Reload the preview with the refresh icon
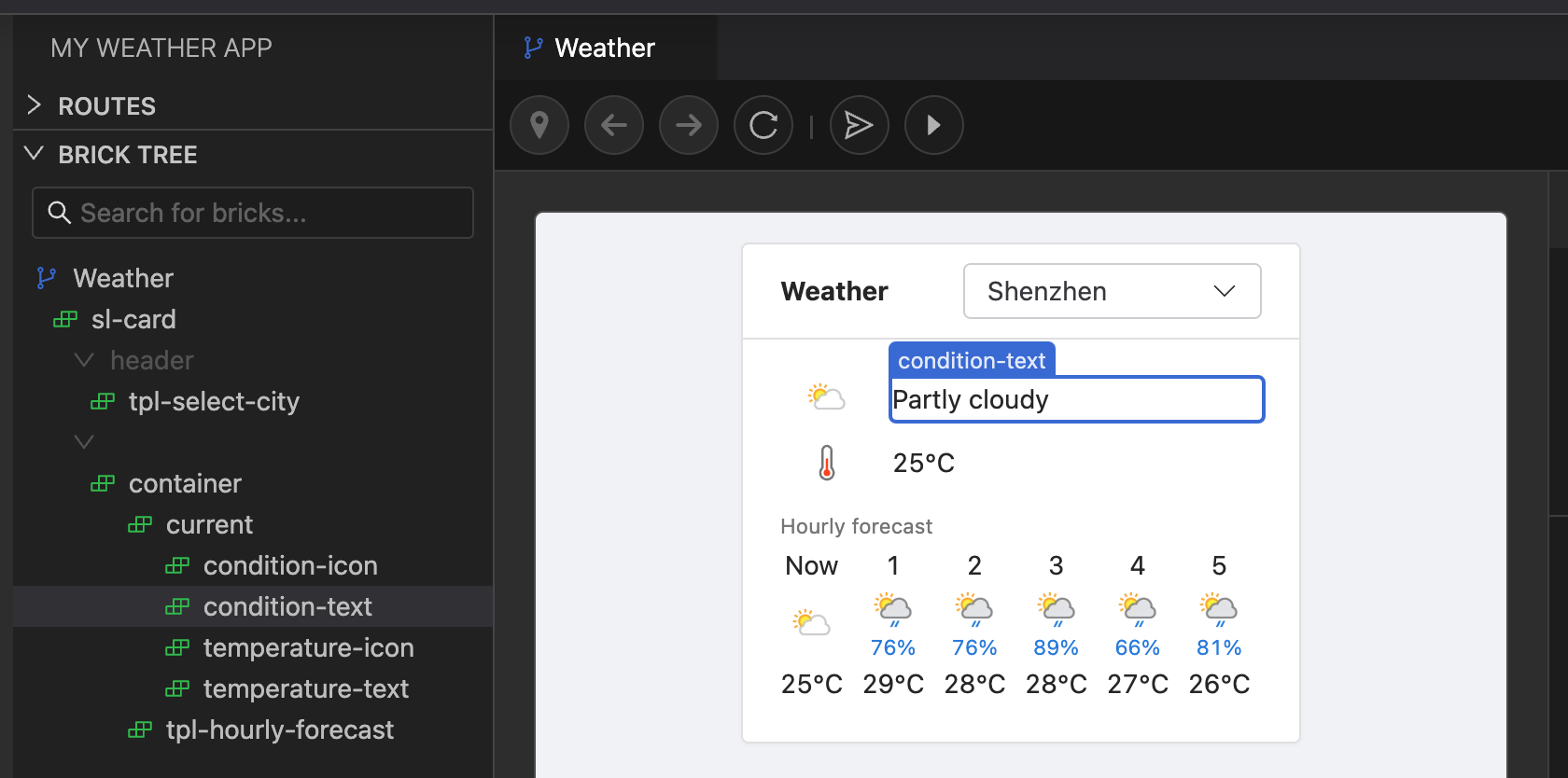 point(763,125)
